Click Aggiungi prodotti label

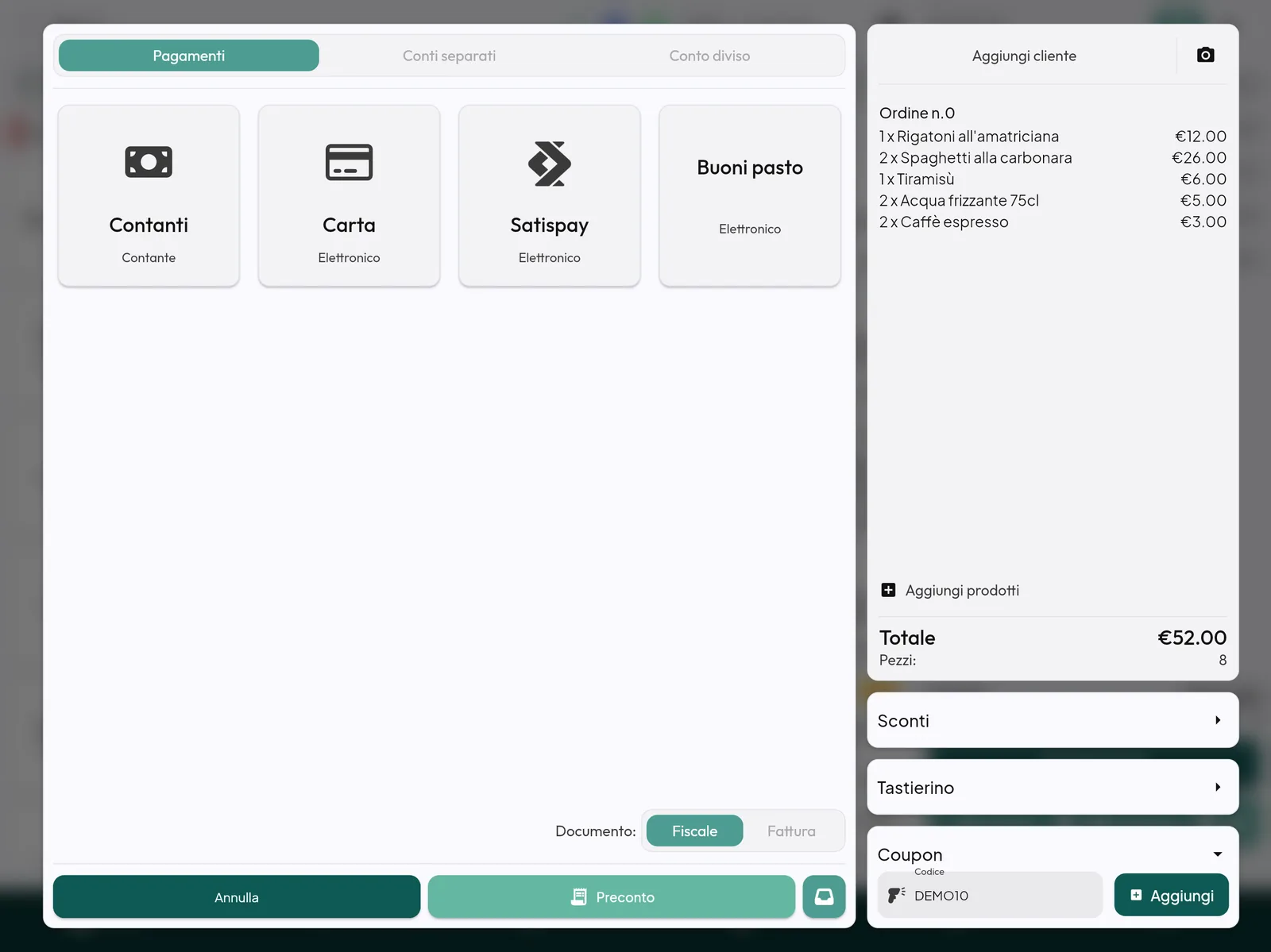pos(962,590)
